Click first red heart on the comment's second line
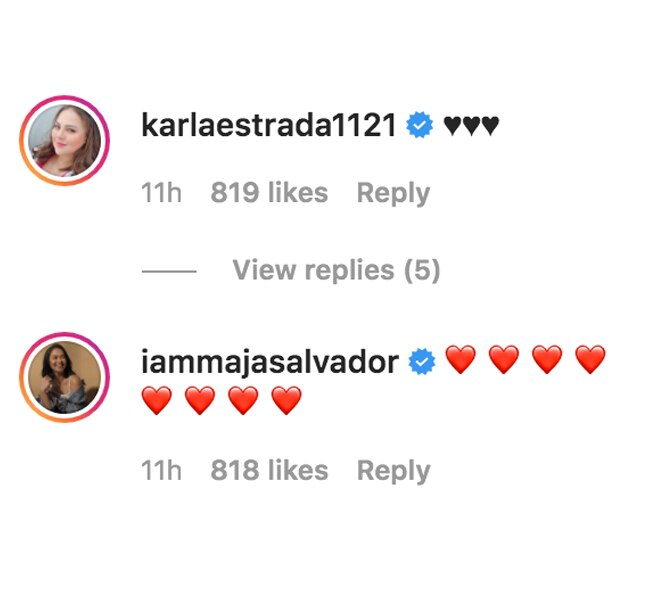The width and height of the screenshot is (660, 600). click(x=157, y=400)
